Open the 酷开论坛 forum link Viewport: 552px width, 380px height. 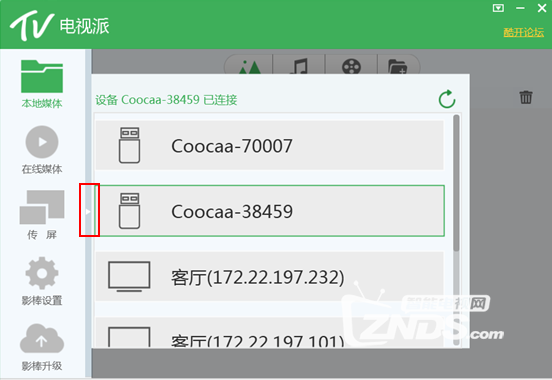coord(523,32)
